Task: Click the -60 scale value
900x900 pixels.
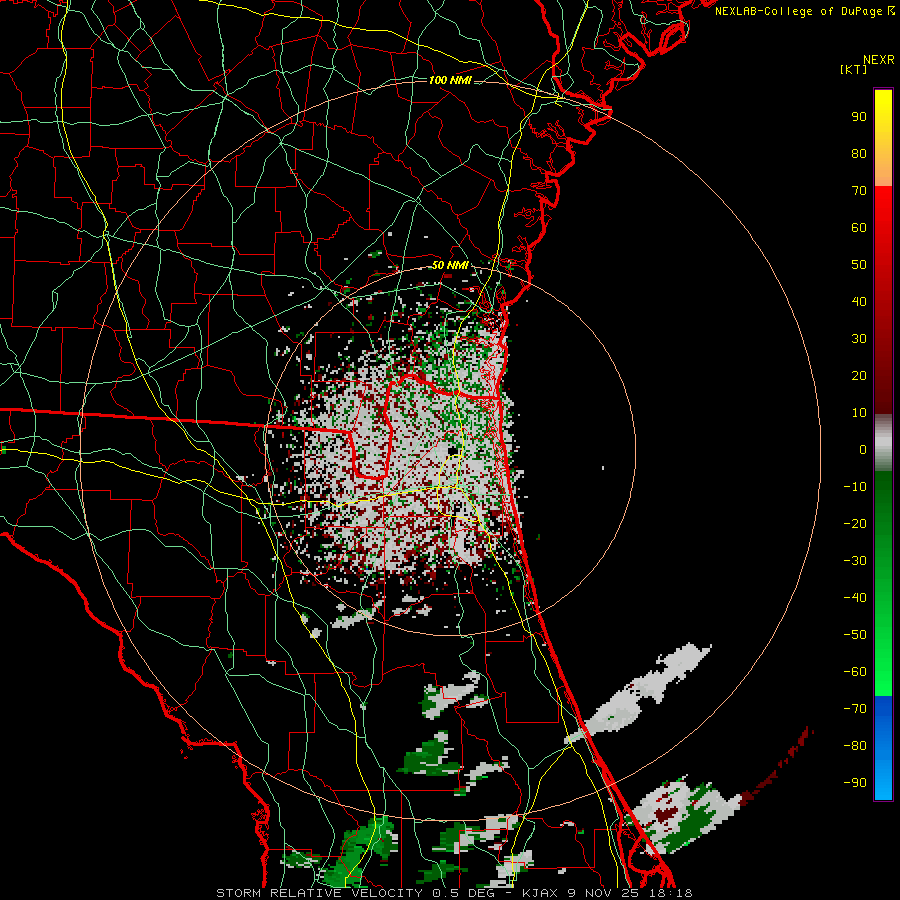Action: 855,672
